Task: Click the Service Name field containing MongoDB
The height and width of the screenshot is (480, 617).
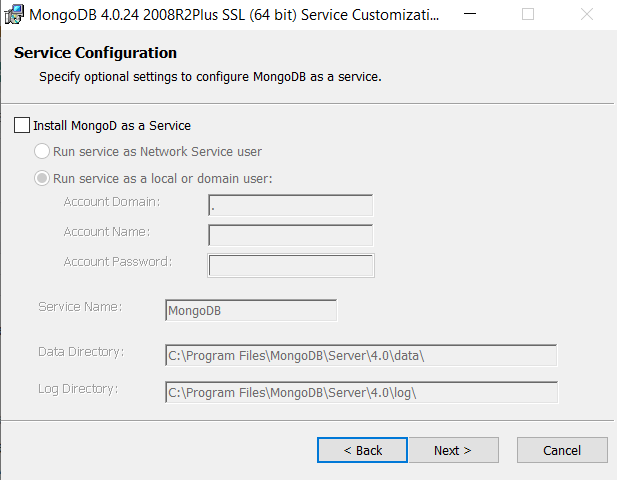Action: pyautogui.click(x=251, y=310)
